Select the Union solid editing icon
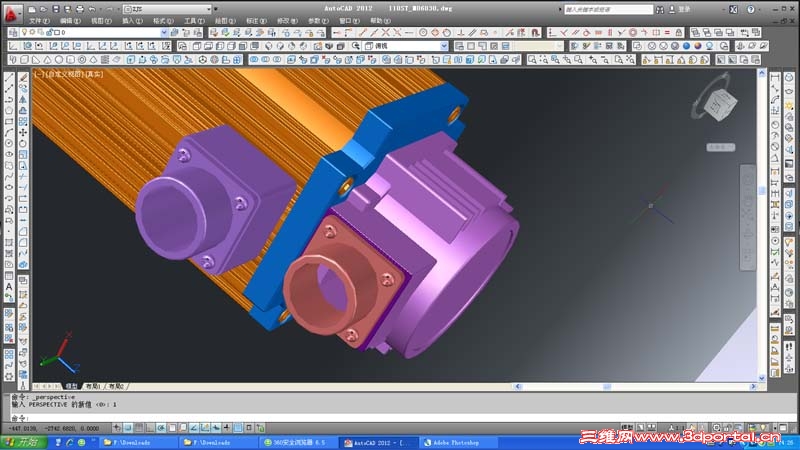 pyautogui.click(x=254, y=60)
